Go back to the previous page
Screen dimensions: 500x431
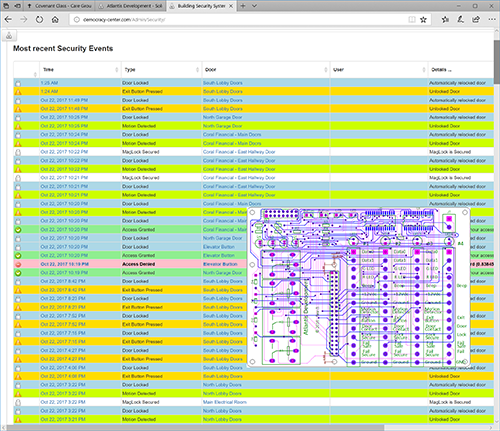(x=8, y=20)
